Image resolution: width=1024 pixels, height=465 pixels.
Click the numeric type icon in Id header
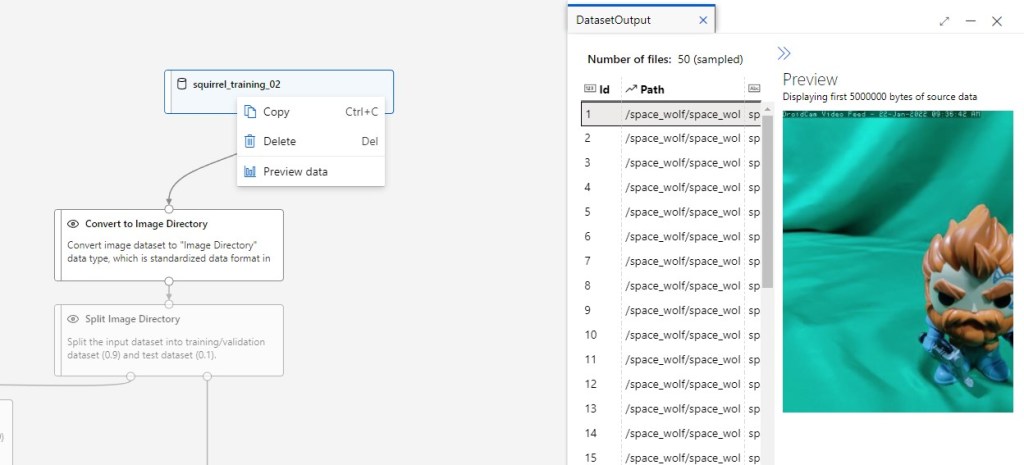coord(589,89)
